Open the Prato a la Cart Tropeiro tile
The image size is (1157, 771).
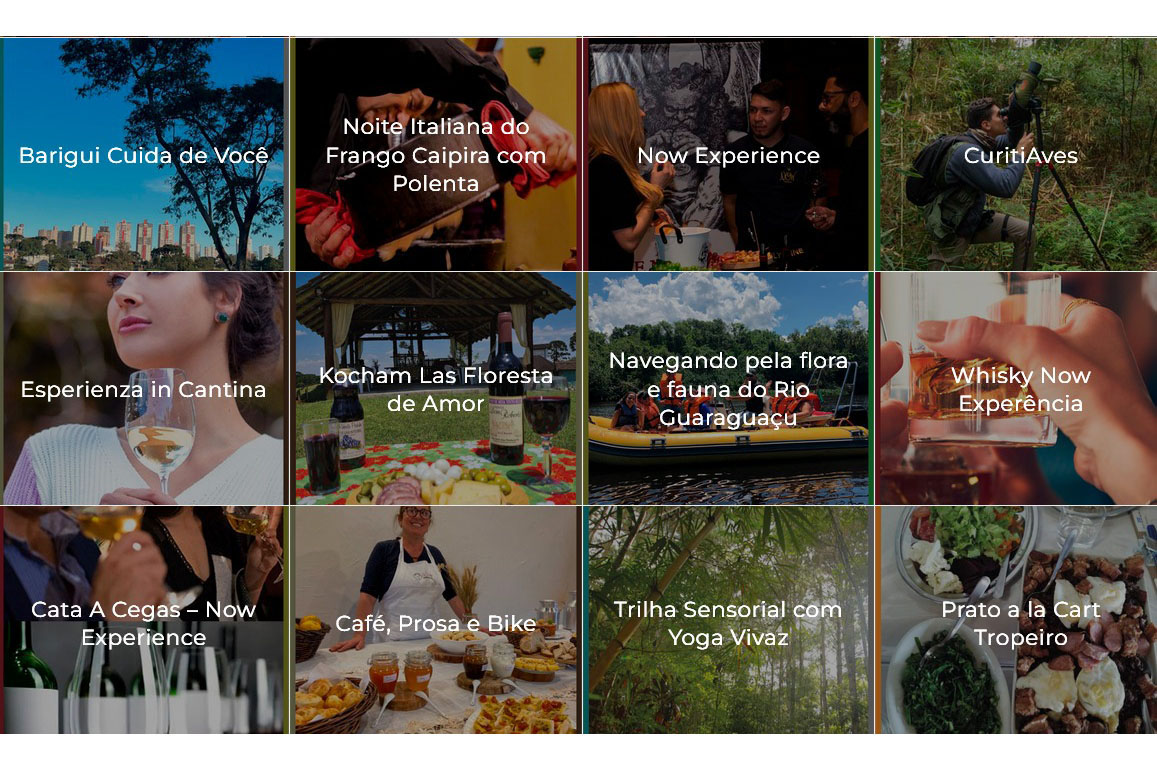point(1016,620)
